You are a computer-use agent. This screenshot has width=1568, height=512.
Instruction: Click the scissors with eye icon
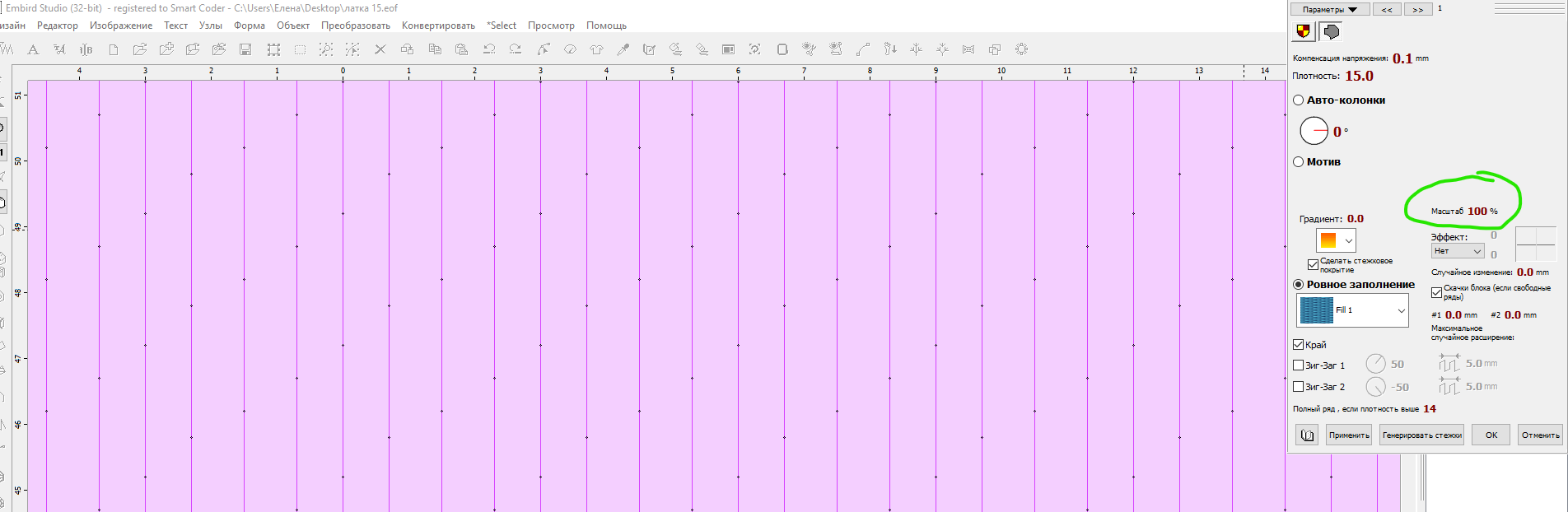[809, 49]
